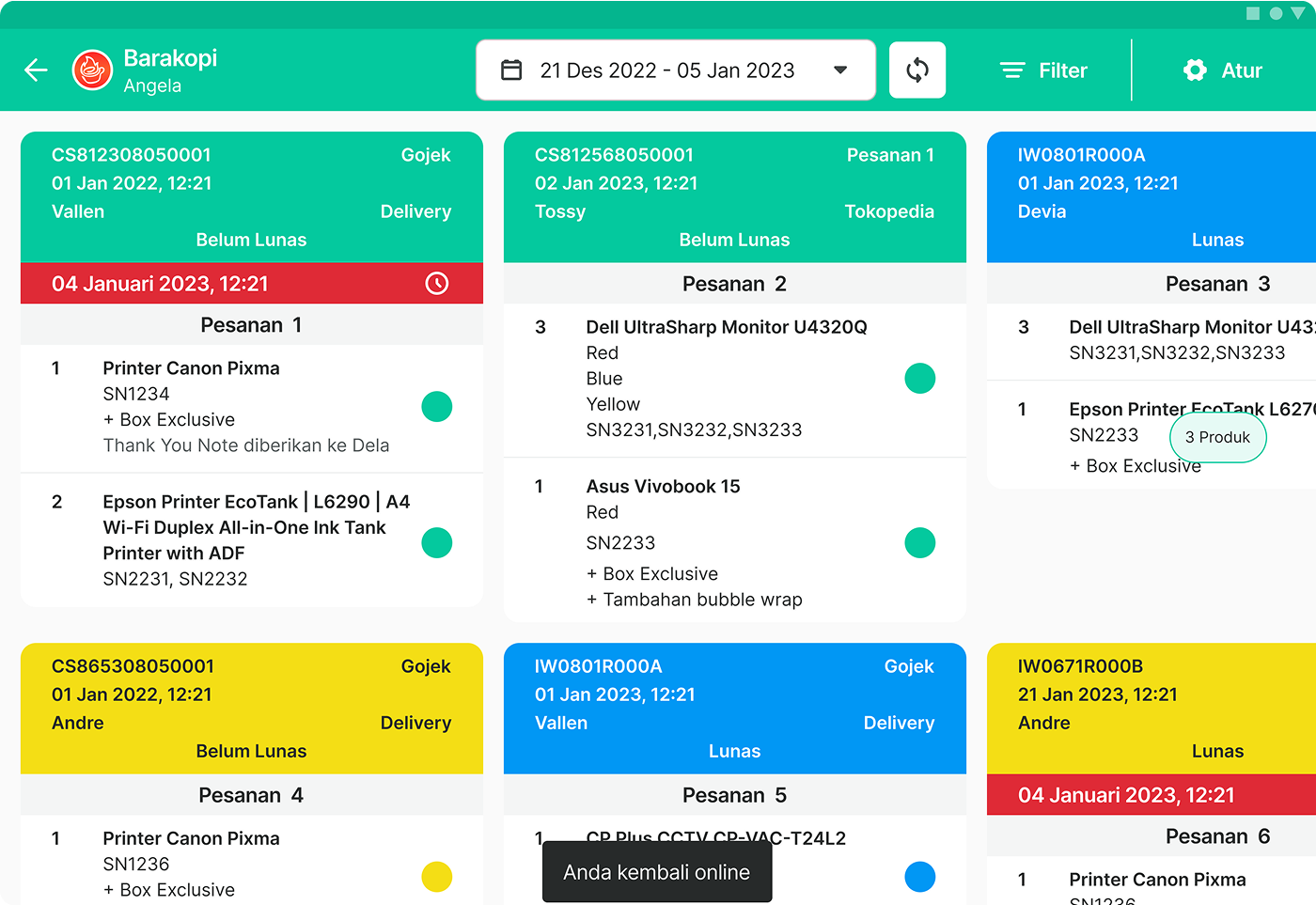The width and height of the screenshot is (1316, 905).
Task: Click Tambahan bubble wrap add-on line
Action: click(x=695, y=600)
